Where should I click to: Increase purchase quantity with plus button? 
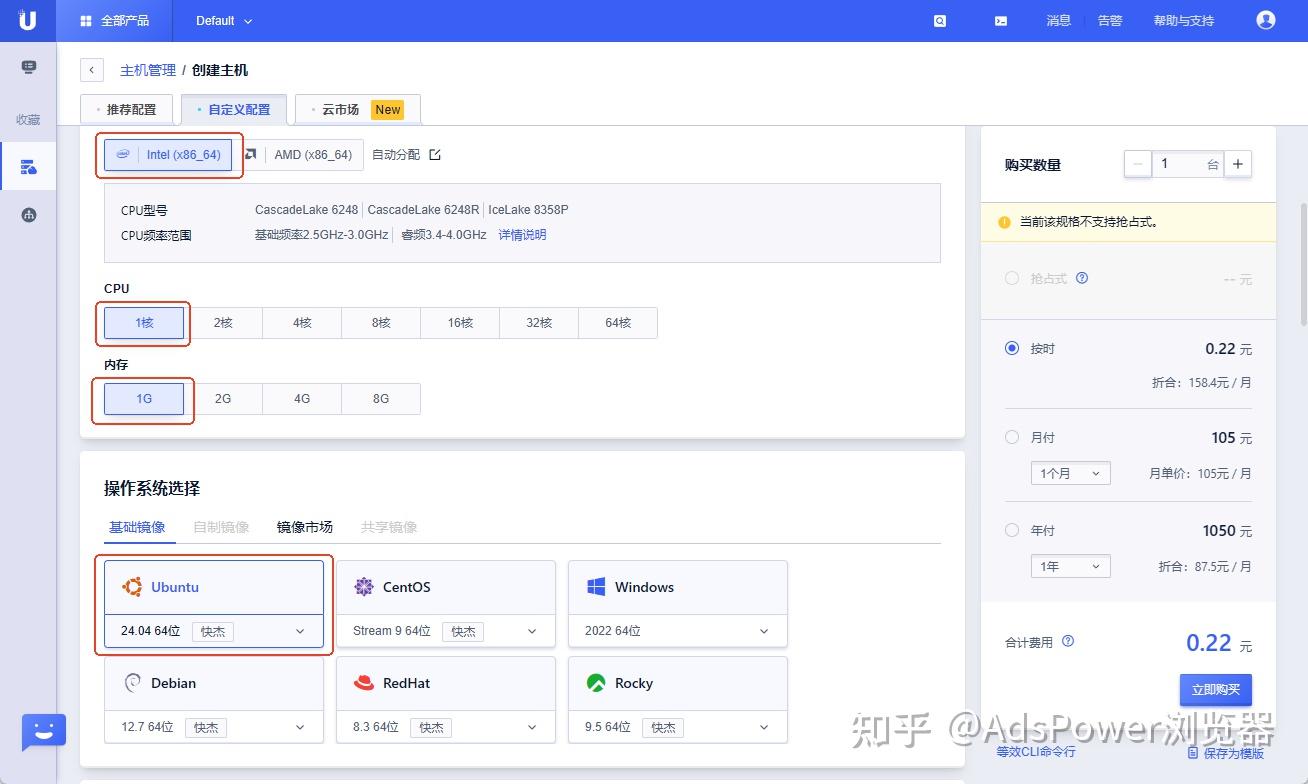click(x=1238, y=164)
